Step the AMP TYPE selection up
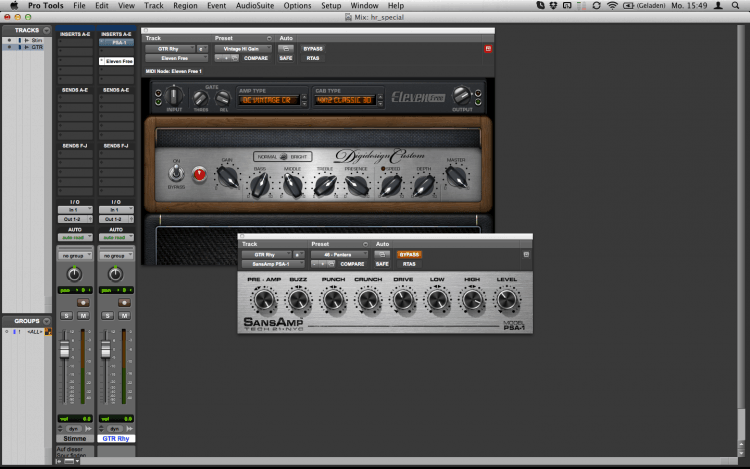Viewport: 750px width, 469px height. pyautogui.click(x=304, y=97)
